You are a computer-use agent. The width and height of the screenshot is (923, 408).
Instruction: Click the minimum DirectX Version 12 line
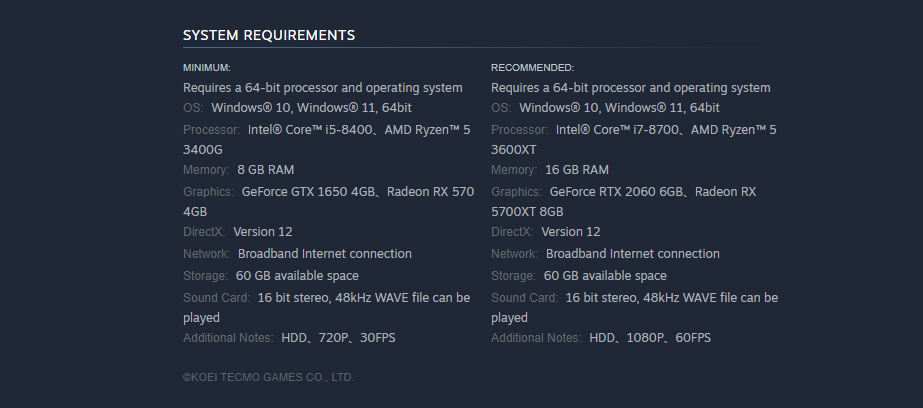pyautogui.click(x=238, y=232)
